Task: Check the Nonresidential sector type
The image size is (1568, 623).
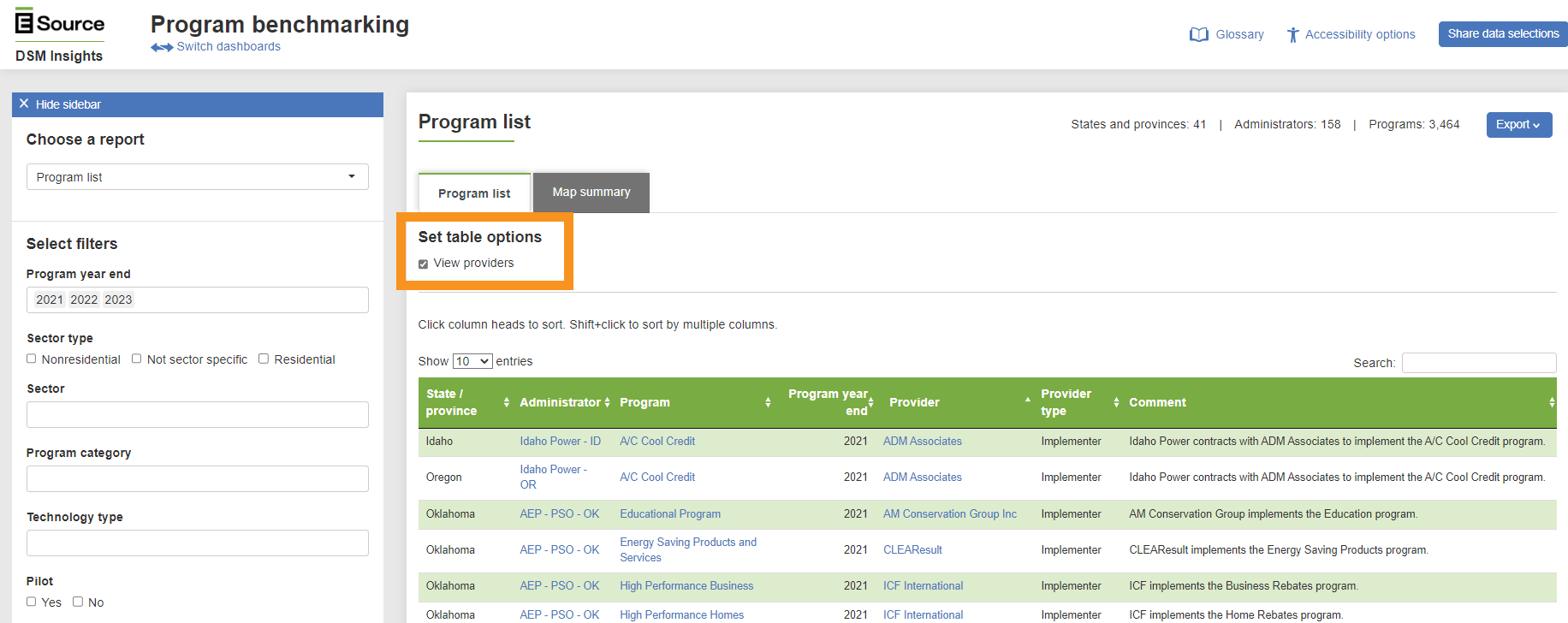Action: (32, 359)
